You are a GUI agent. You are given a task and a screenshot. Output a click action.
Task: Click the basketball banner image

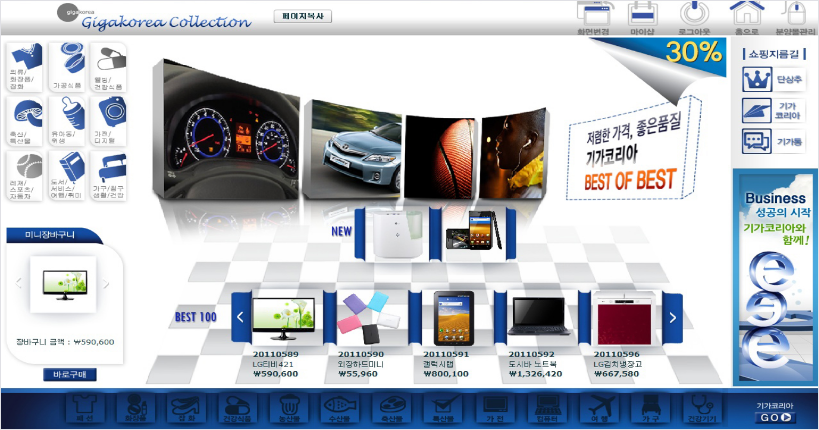point(440,157)
